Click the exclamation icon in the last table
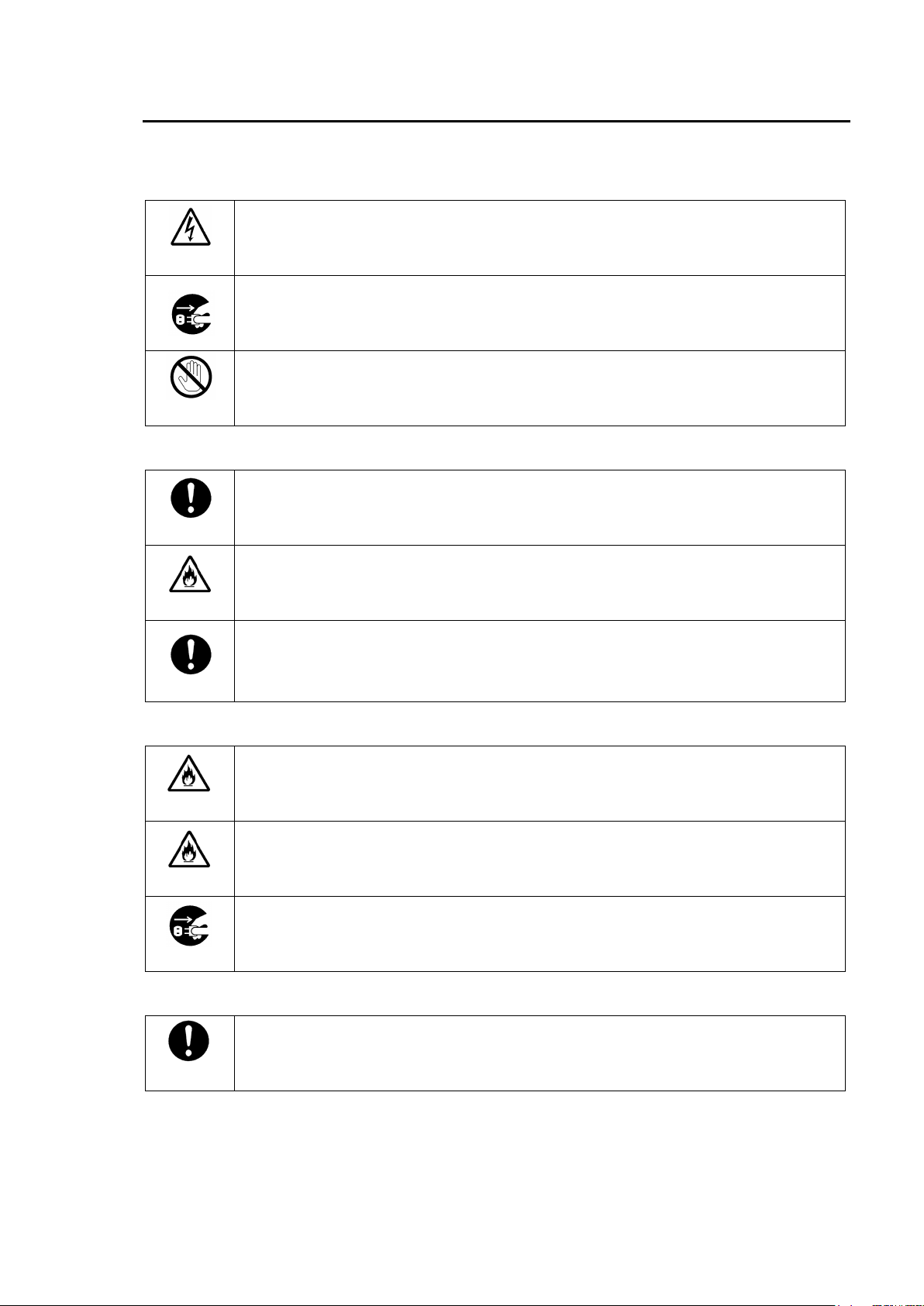The image size is (924, 1306). 189,1041
